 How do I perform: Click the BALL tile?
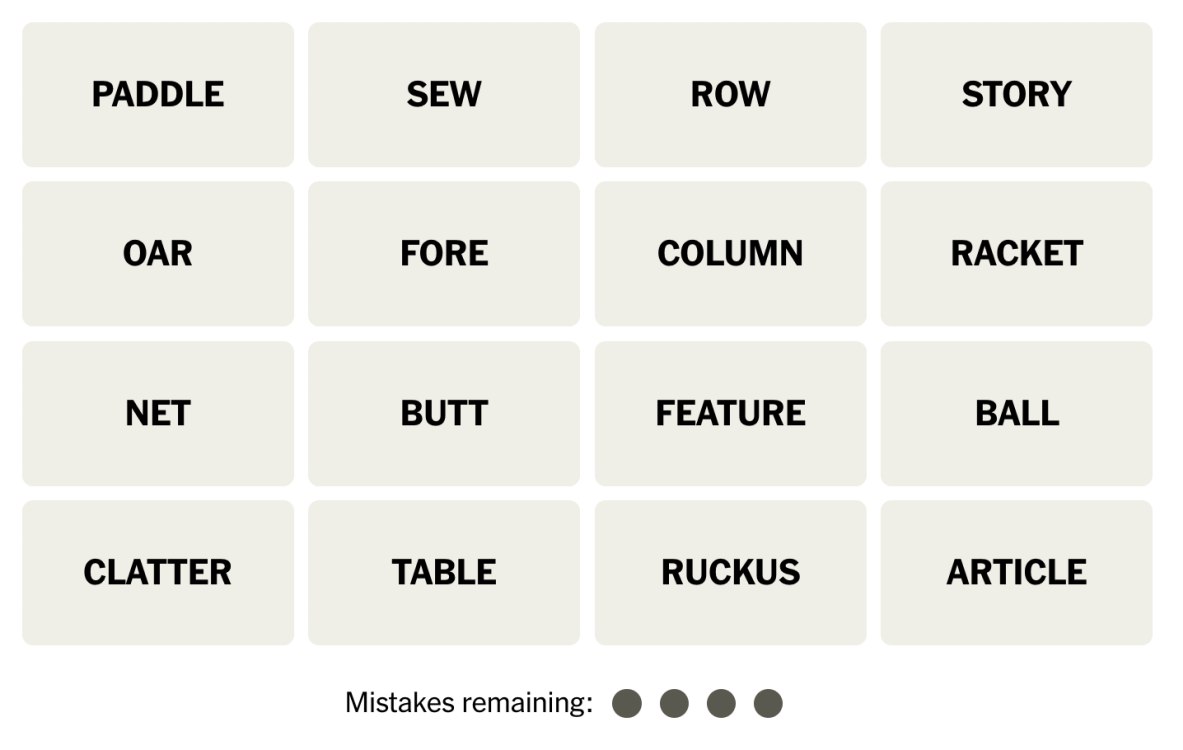click(1016, 413)
